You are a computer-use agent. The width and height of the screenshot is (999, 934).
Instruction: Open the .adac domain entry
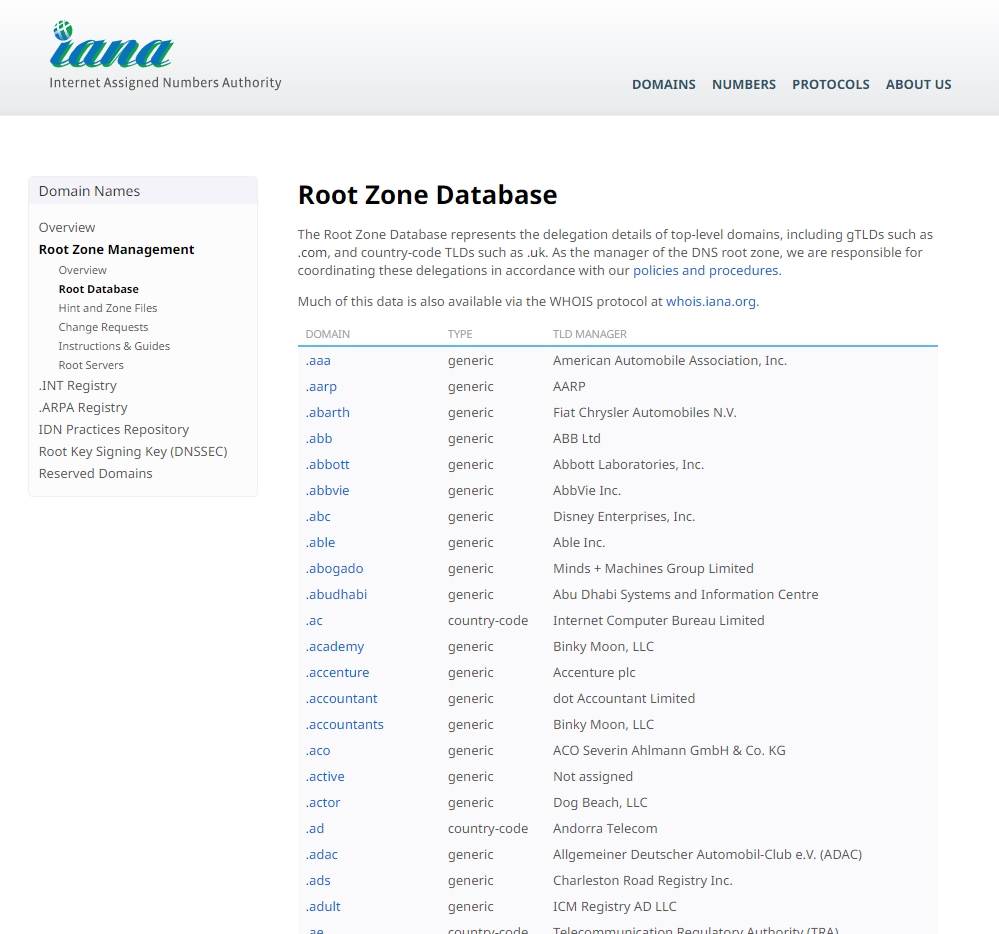point(322,855)
